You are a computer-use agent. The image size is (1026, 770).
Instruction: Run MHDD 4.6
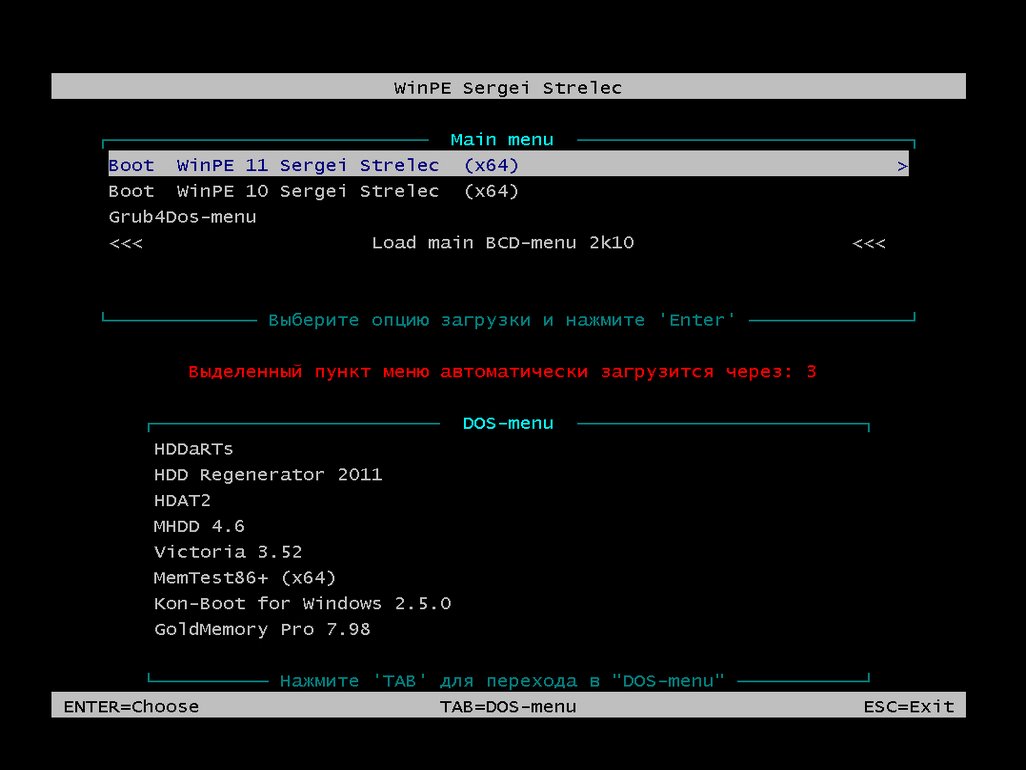[x=199, y=526]
